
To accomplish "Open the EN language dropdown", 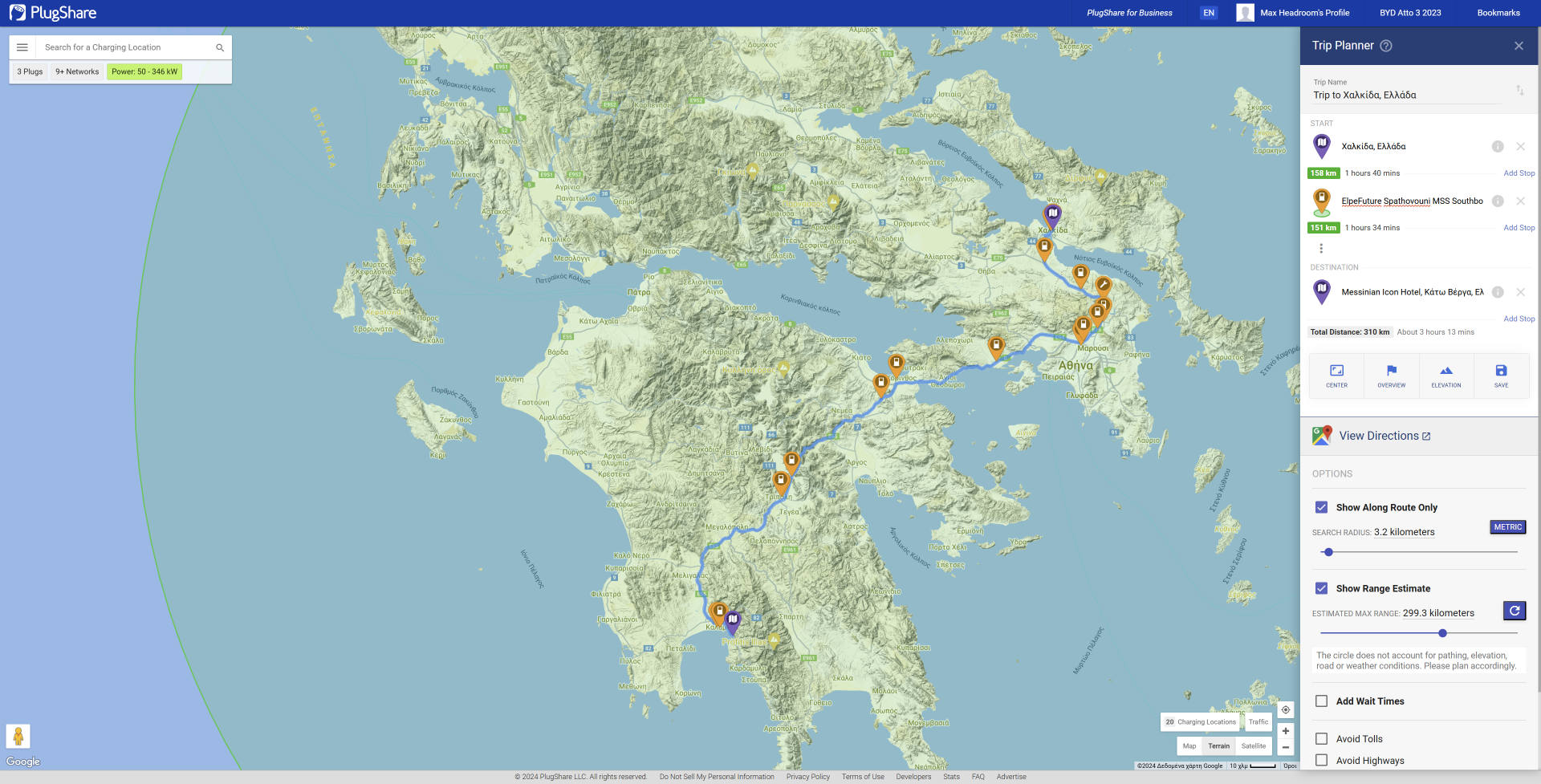I will 1208,13.
